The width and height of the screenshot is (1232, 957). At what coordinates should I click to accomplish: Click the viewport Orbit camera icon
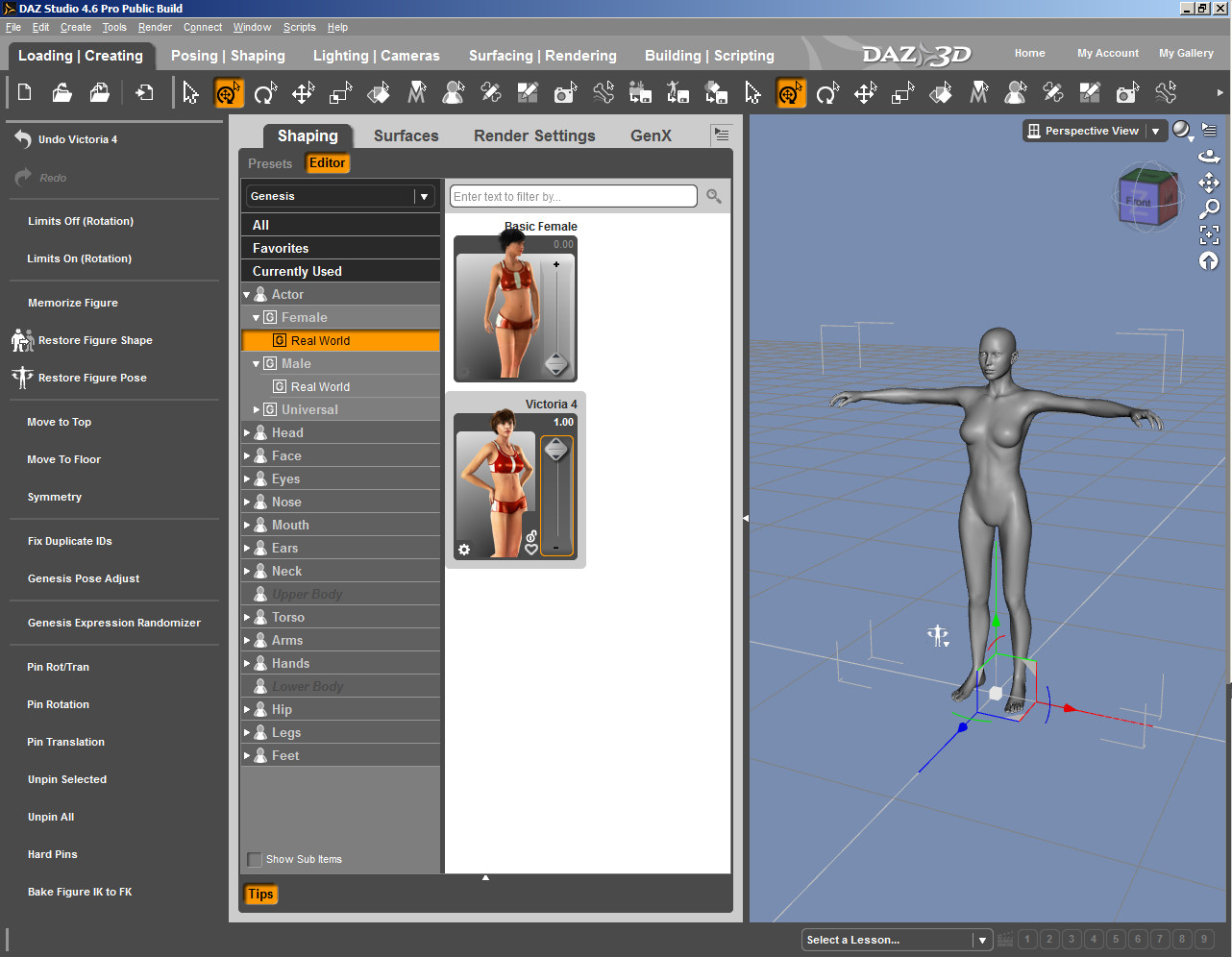1209,157
